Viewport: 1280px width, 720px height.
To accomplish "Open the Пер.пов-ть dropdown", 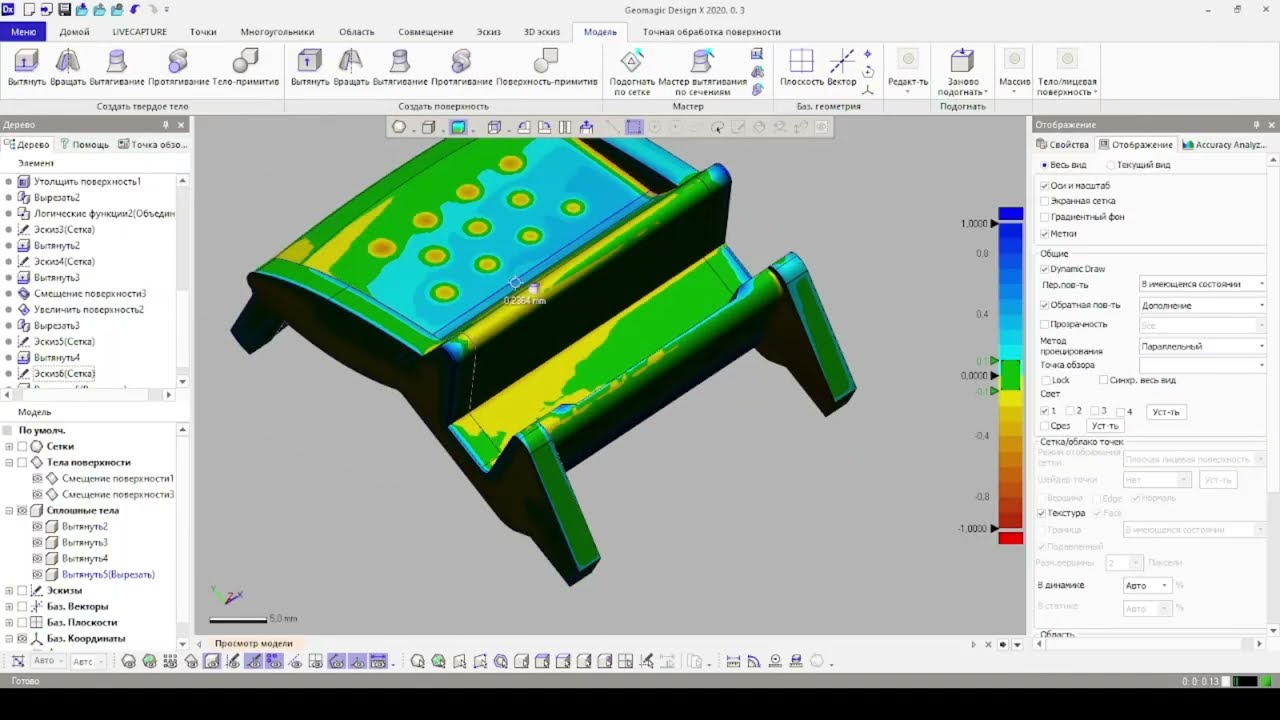I will [x=1203, y=284].
